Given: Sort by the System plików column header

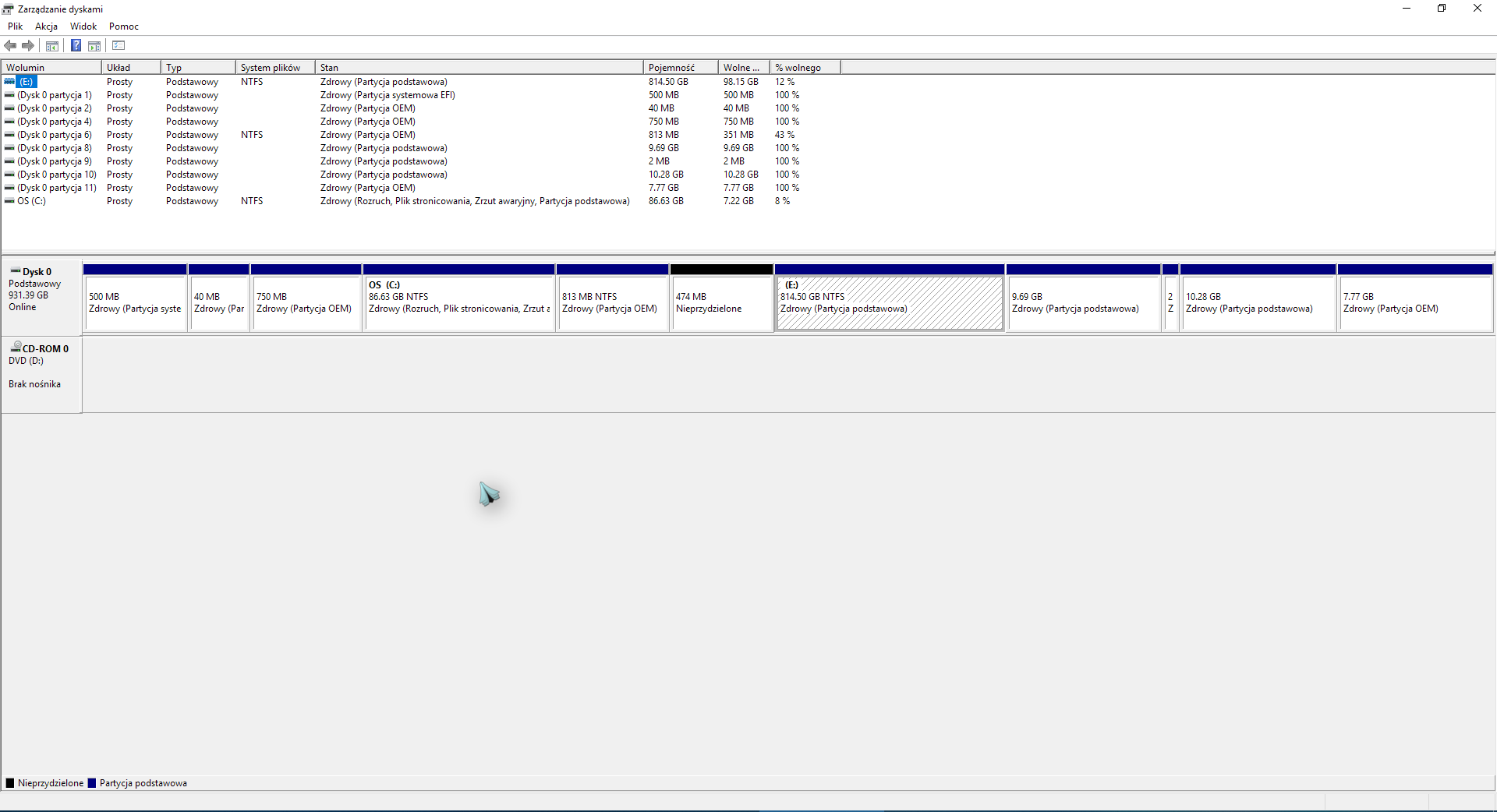Looking at the screenshot, I should 275,68.
